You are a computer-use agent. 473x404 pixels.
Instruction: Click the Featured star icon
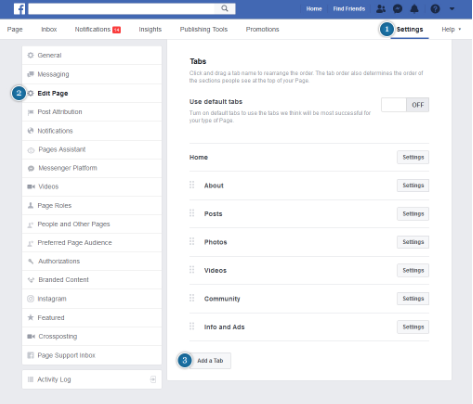[31, 317]
